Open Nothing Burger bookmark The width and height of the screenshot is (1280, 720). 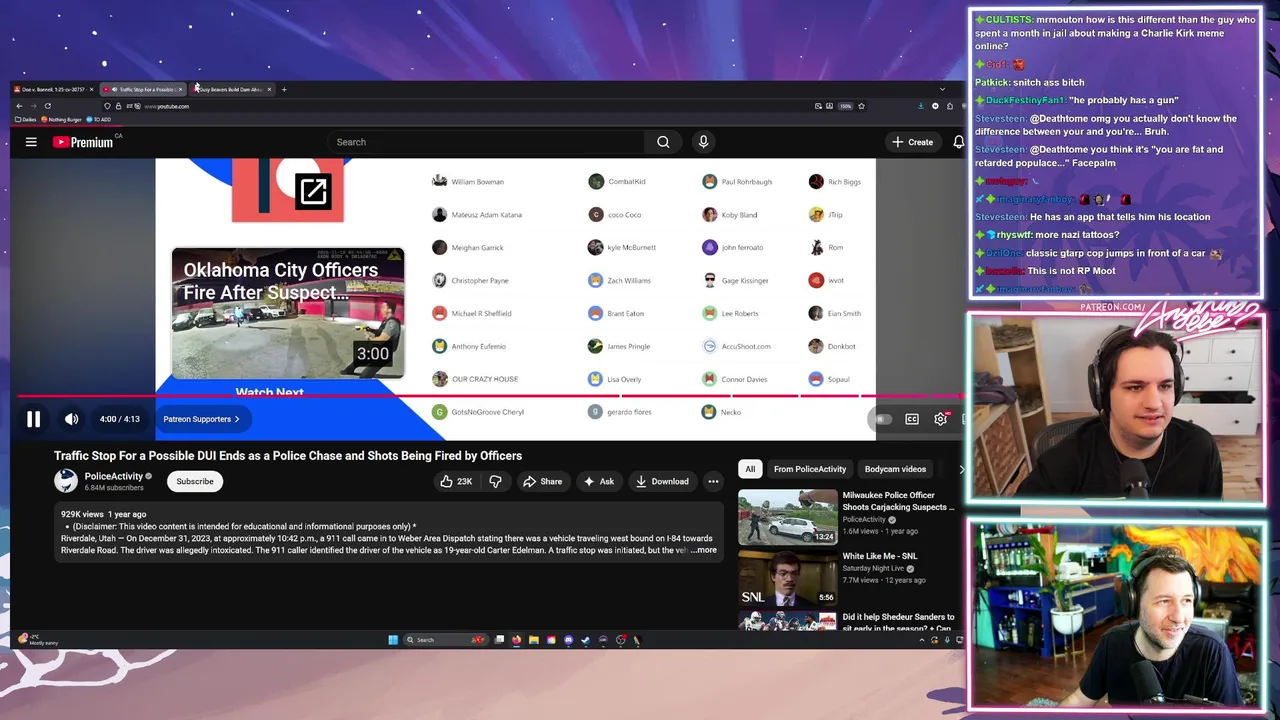[x=61, y=119]
